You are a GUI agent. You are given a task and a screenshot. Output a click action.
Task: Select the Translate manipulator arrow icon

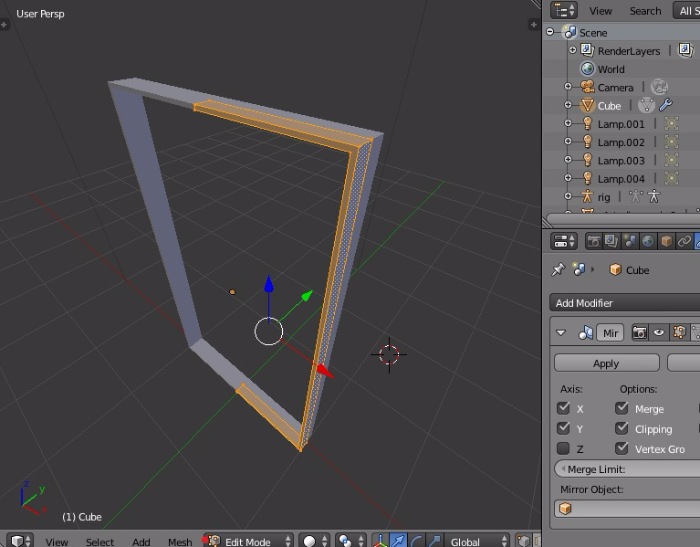[x=398, y=541]
